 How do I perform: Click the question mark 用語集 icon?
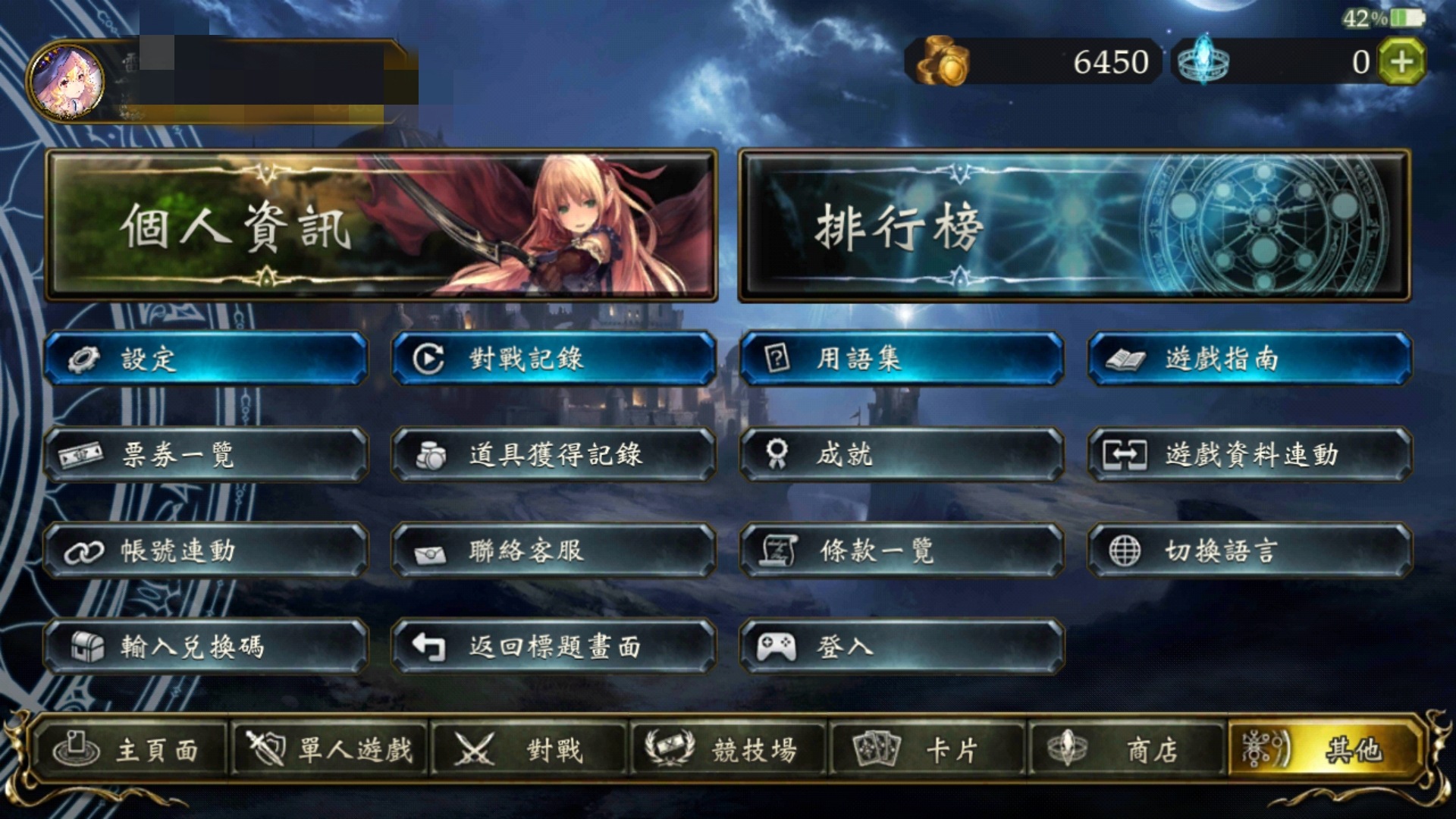point(777,358)
